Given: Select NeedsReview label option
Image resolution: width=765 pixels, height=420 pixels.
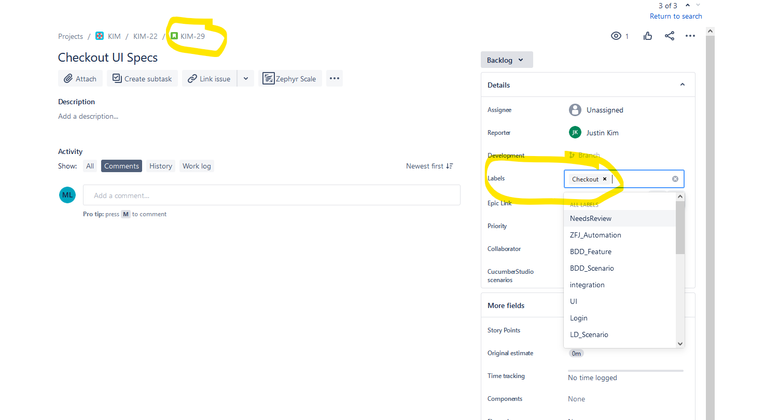Looking at the screenshot, I should pyautogui.click(x=620, y=219).
